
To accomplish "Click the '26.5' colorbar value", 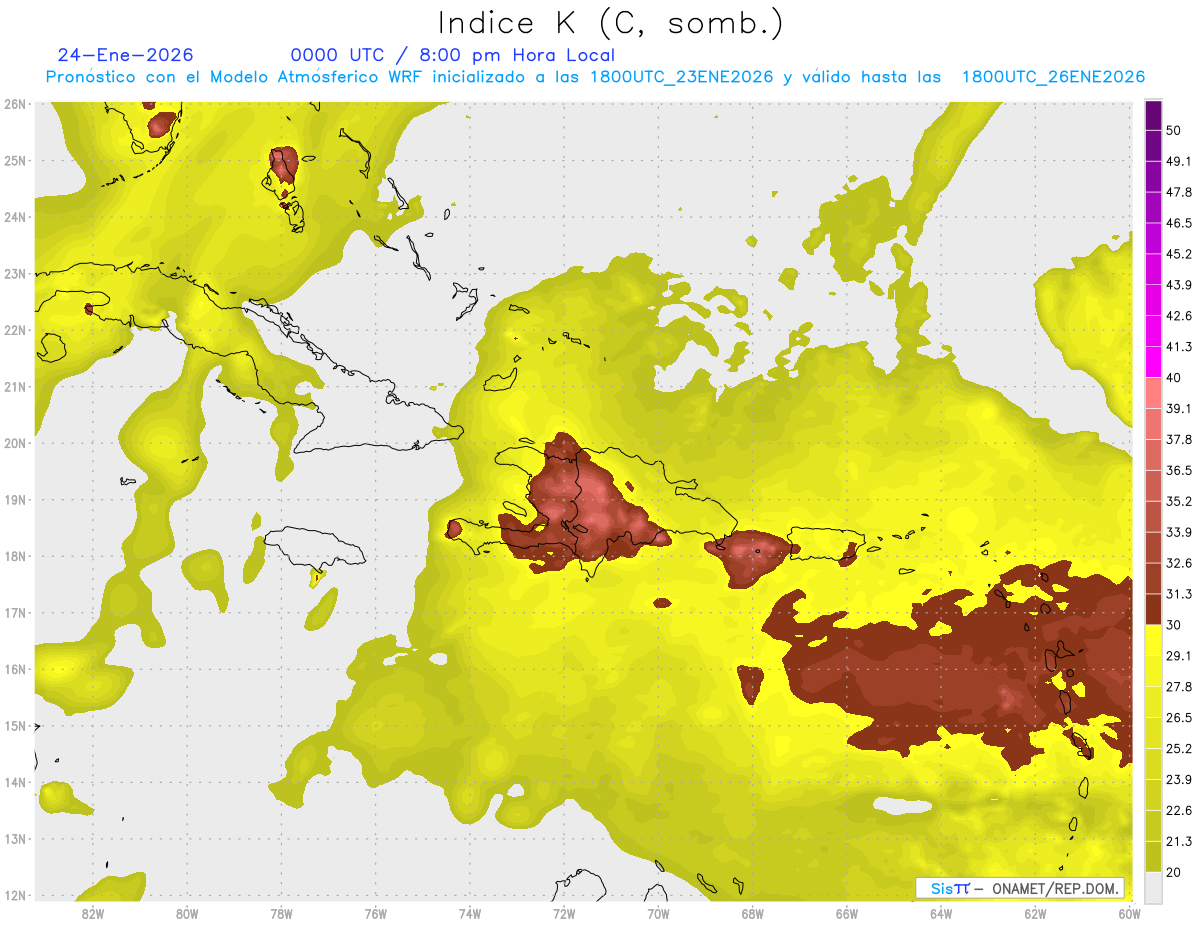I will (x=1179, y=718).
